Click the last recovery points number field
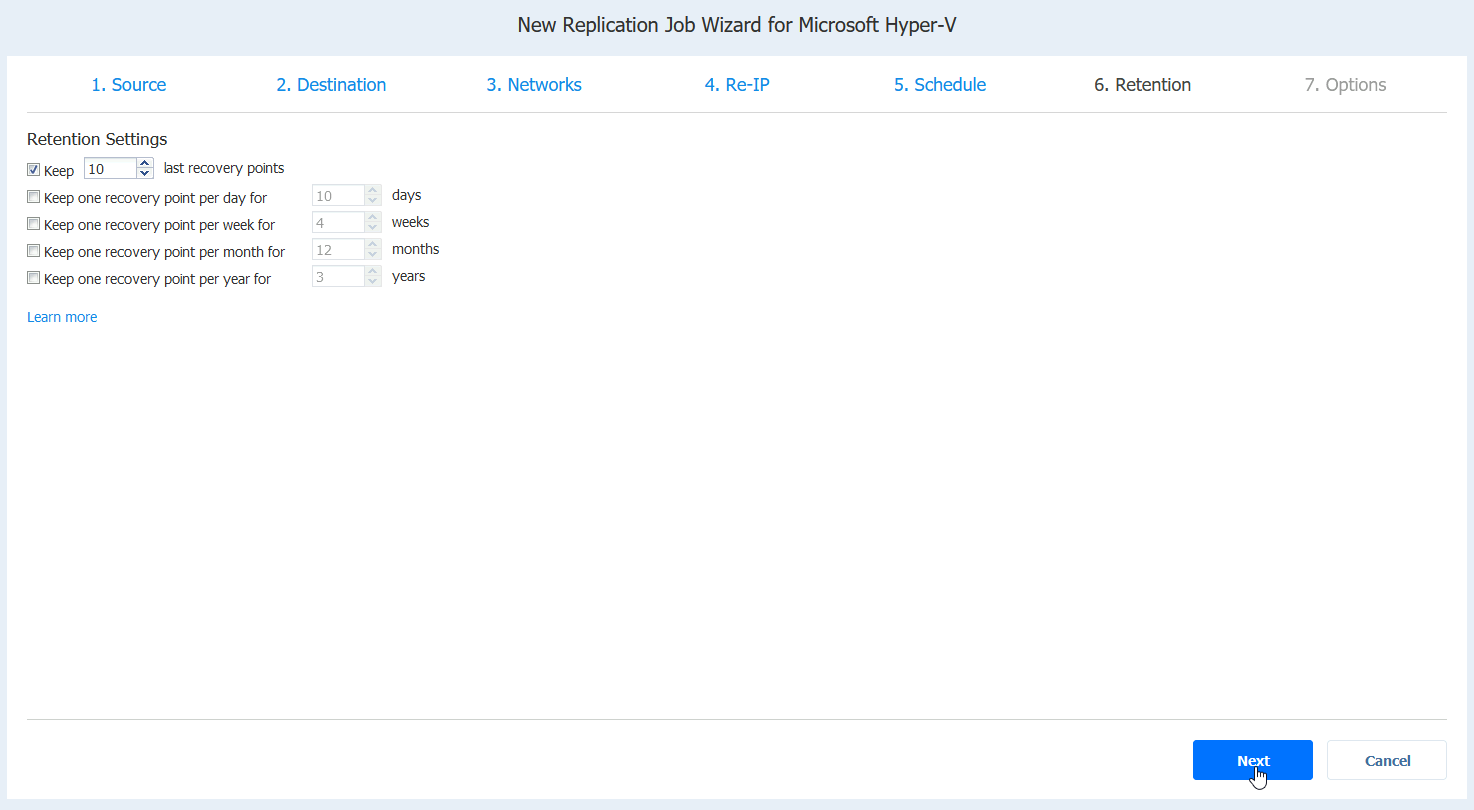Image resolution: width=1474 pixels, height=810 pixels. [x=110, y=169]
